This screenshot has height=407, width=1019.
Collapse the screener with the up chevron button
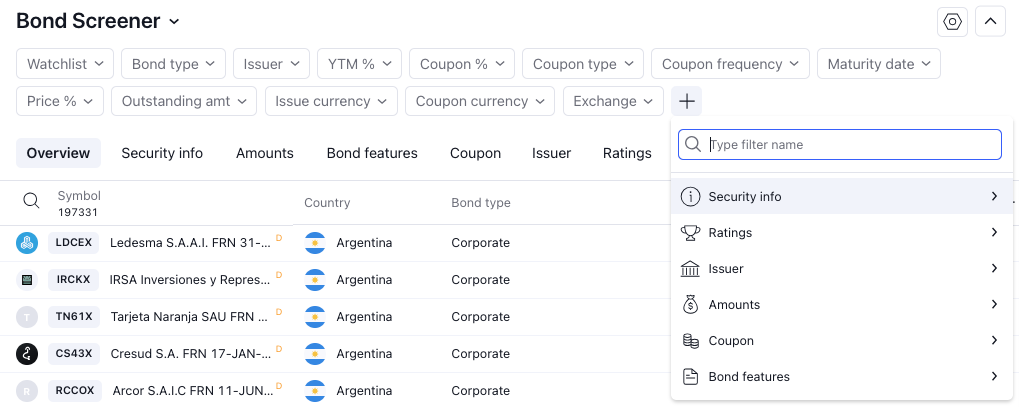990,22
